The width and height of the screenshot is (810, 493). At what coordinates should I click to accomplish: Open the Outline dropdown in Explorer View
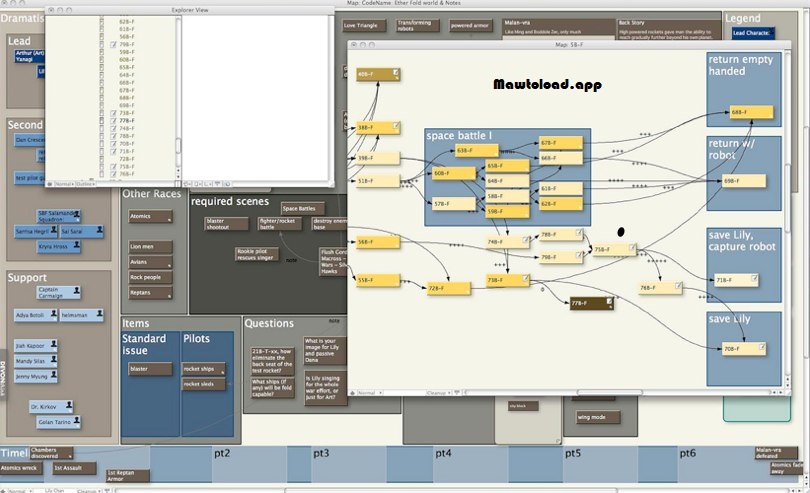pyautogui.click(x=85, y=184)
